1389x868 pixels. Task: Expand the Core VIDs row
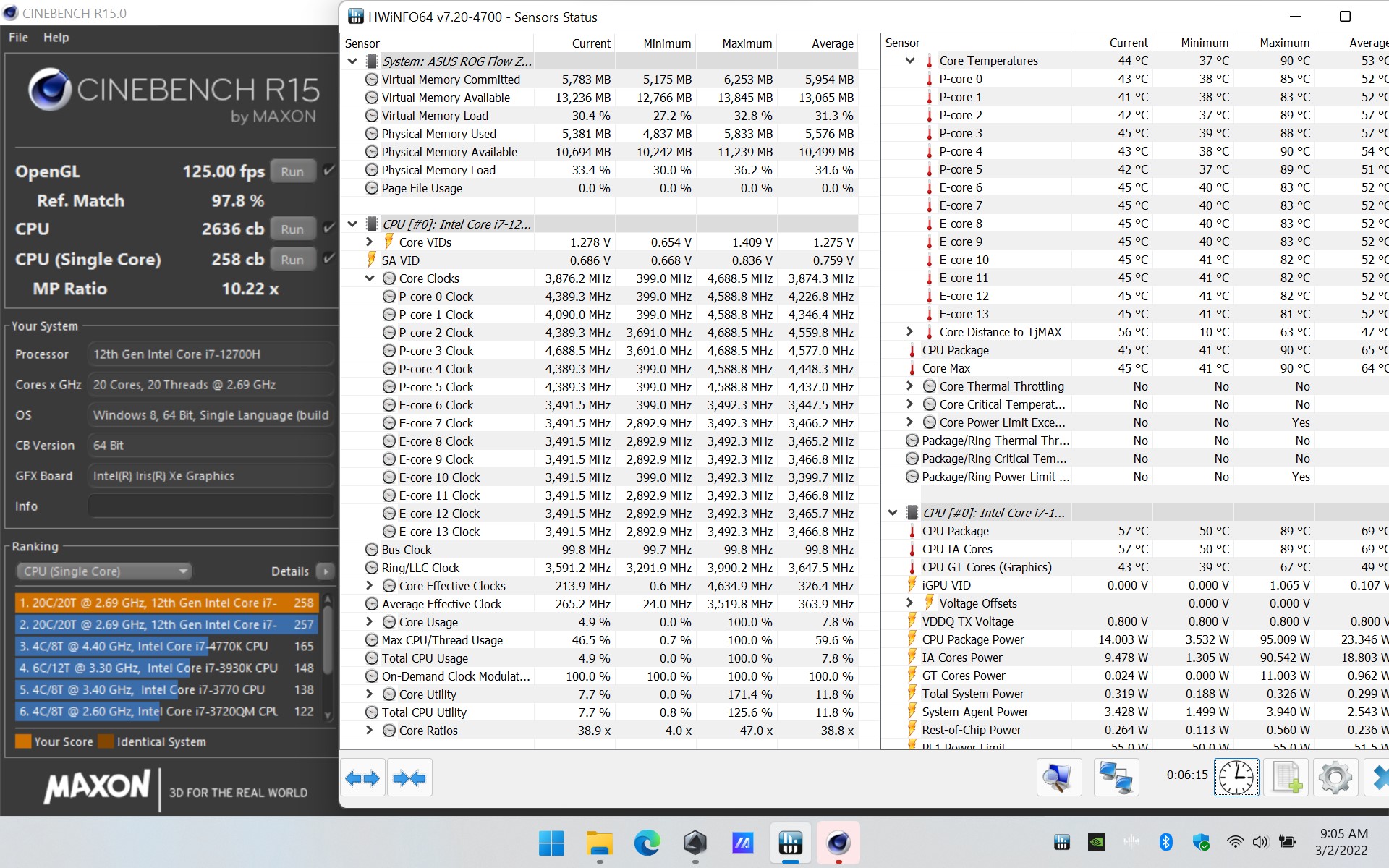pyautogui.click(x=370, y=242)
